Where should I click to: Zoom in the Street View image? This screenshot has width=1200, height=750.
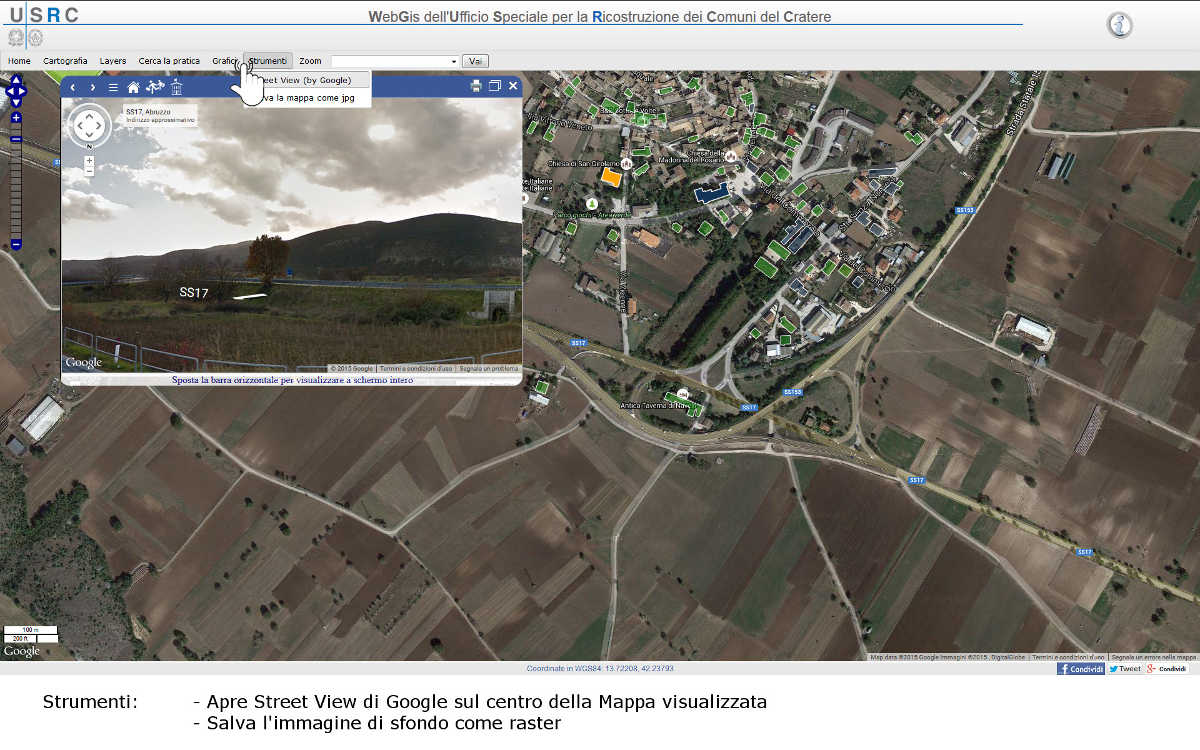[89, 160]
